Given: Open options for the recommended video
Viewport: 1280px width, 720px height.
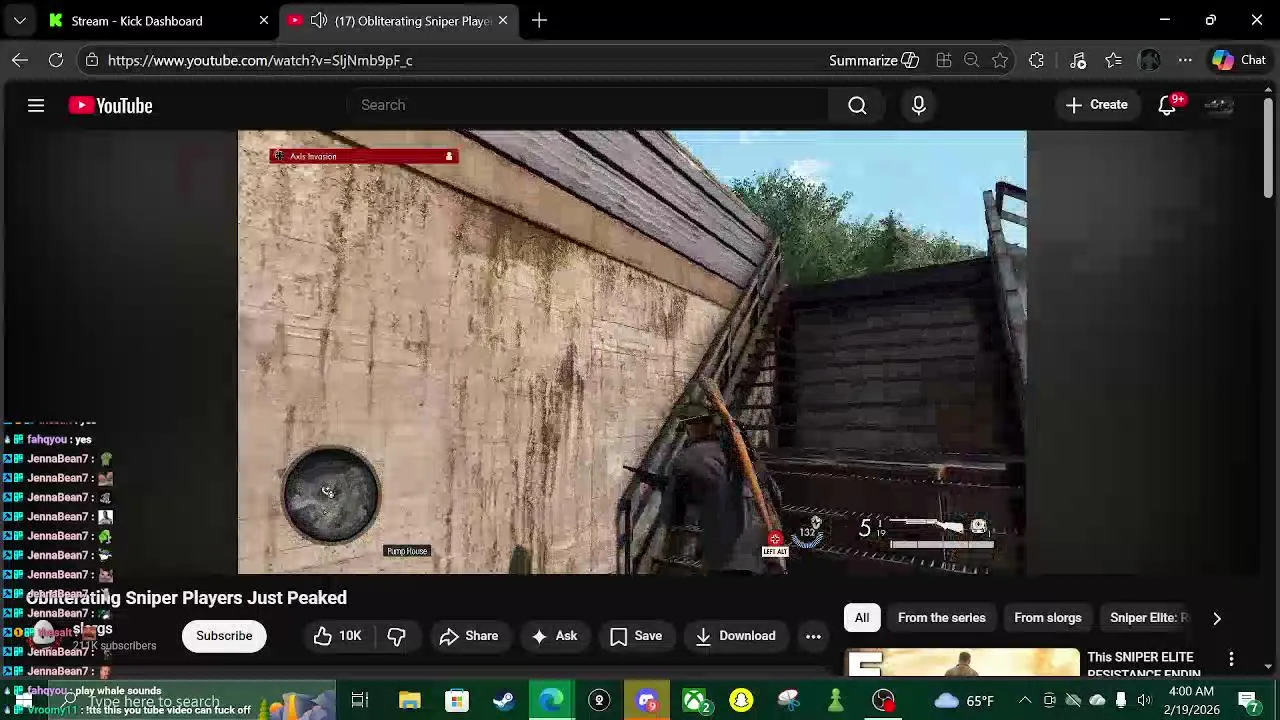Looking at the screenshot, I should 1231,659.
